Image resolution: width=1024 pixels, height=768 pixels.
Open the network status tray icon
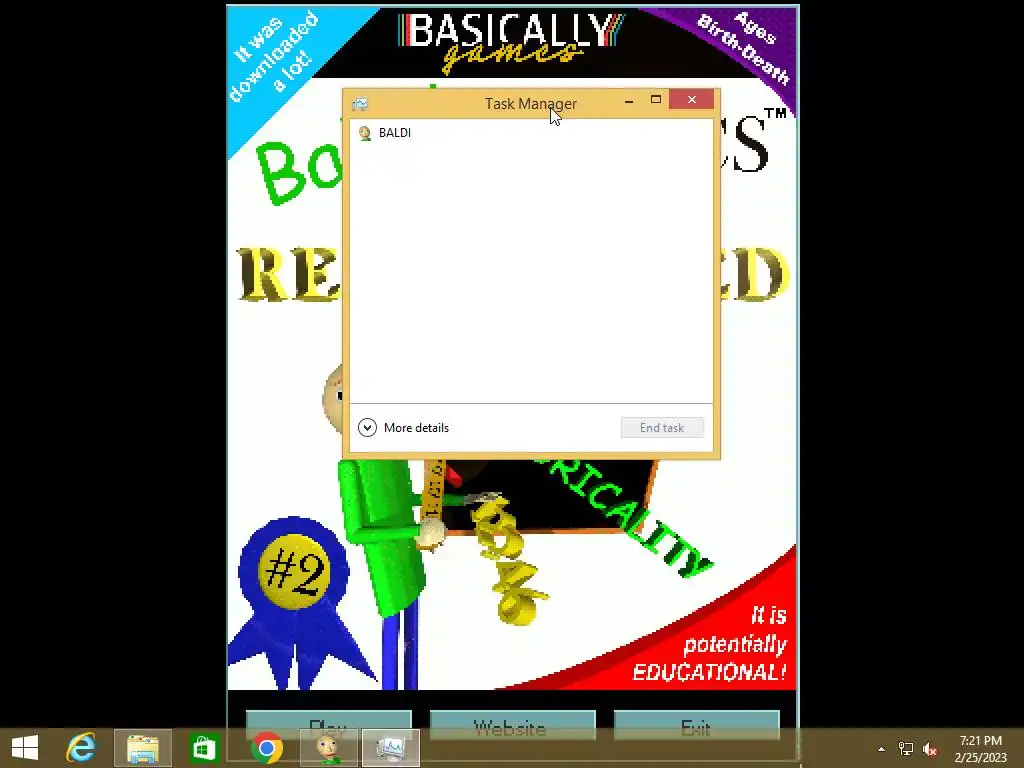click(906, 749)
